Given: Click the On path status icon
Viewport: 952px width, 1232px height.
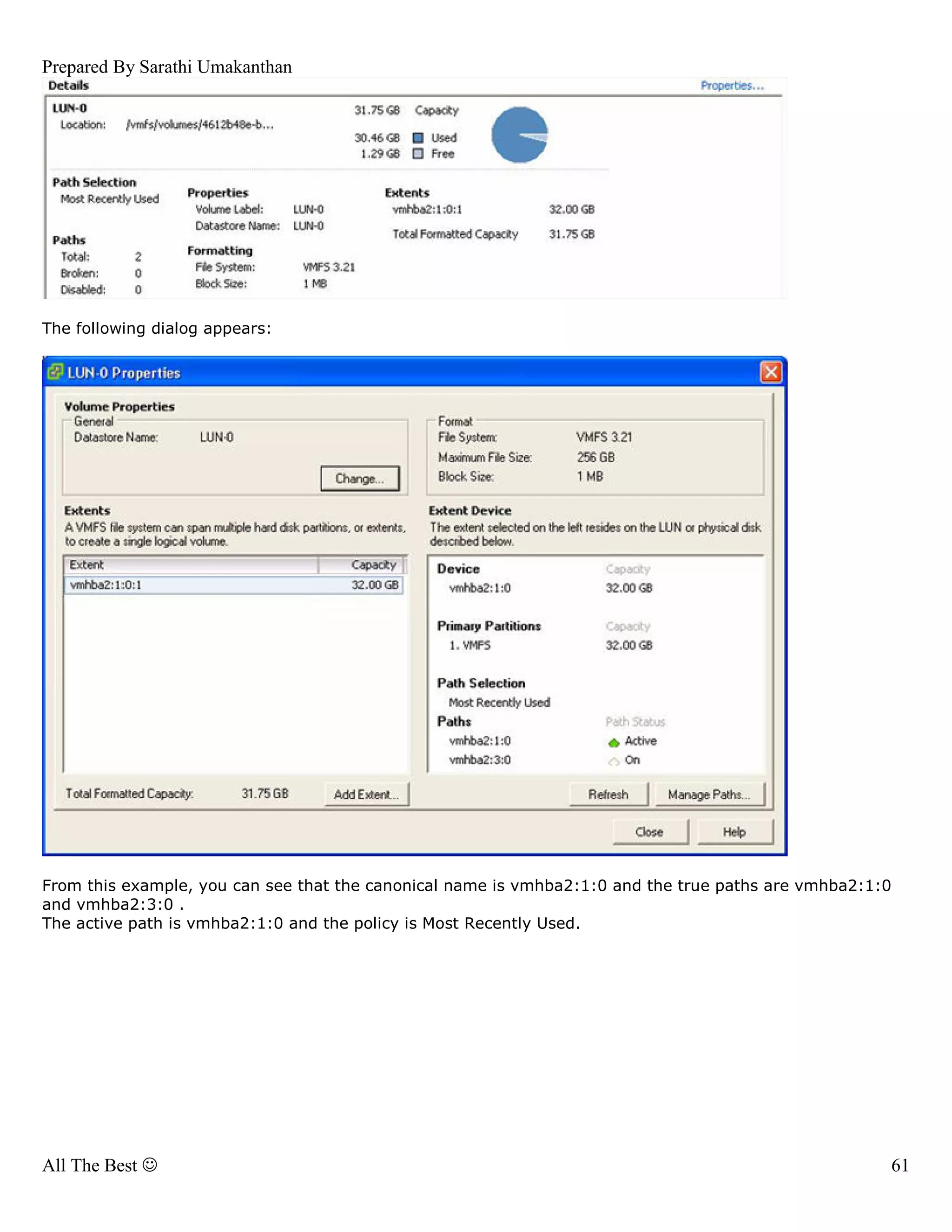Looking at the screenshot, I should (x=614, y=762).
